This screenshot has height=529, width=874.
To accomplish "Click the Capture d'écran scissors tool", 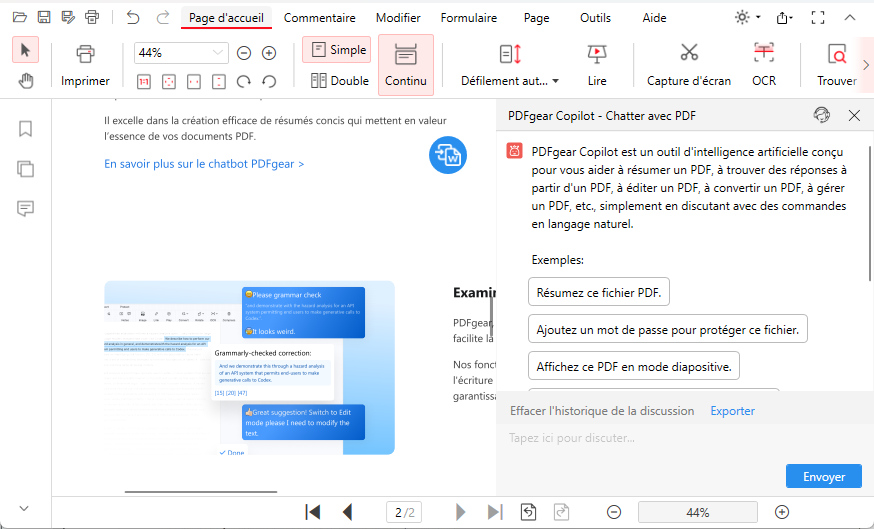I will point(689,65).
